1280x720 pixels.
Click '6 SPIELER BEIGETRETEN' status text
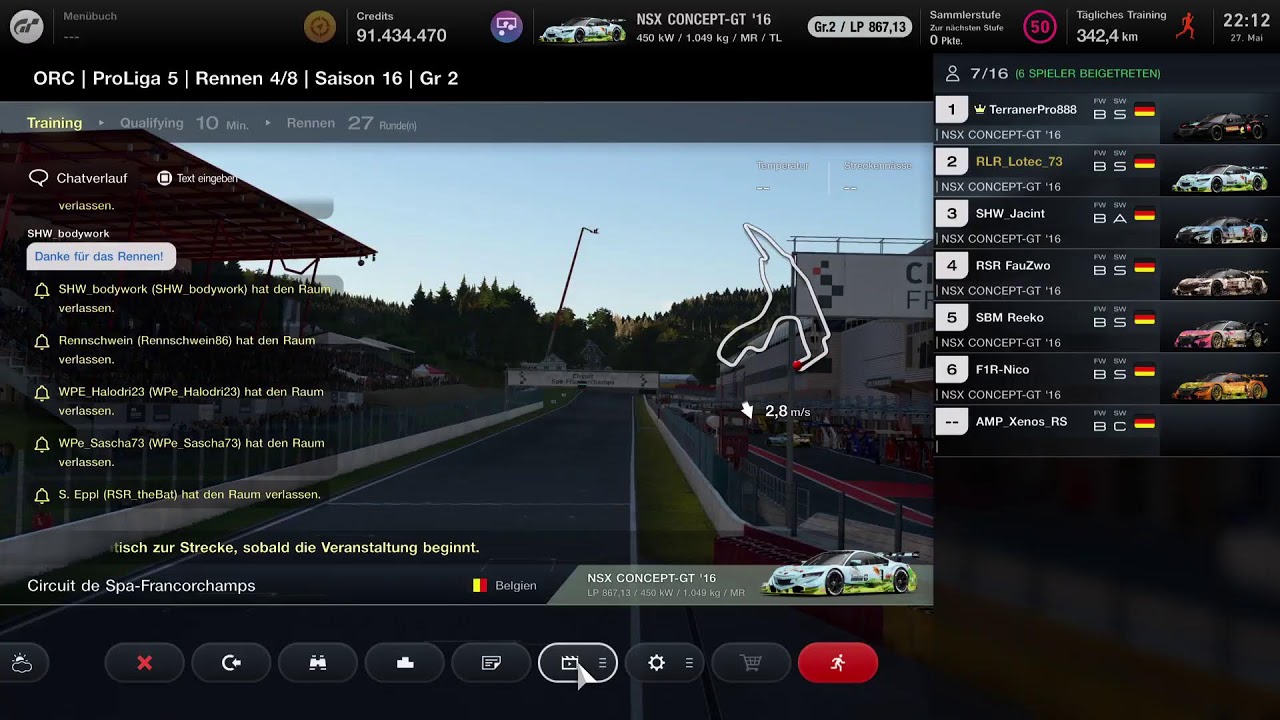coord(1087,74)
